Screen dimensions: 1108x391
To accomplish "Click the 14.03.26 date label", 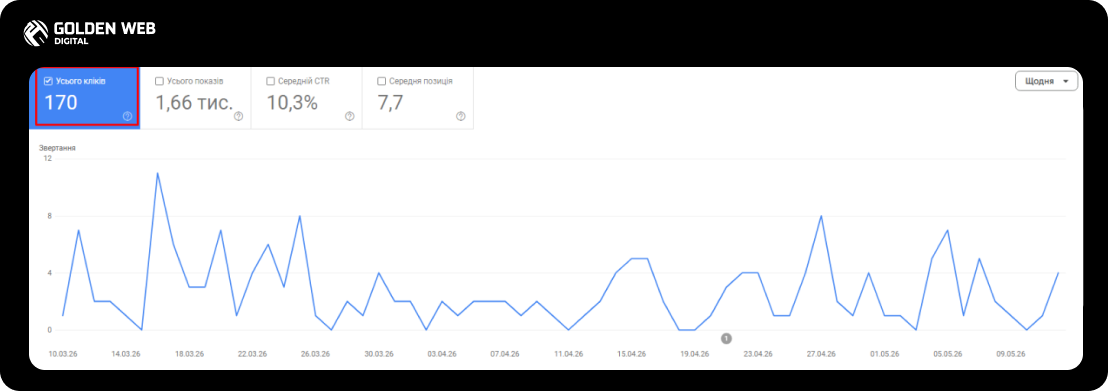I will [126, 354].
